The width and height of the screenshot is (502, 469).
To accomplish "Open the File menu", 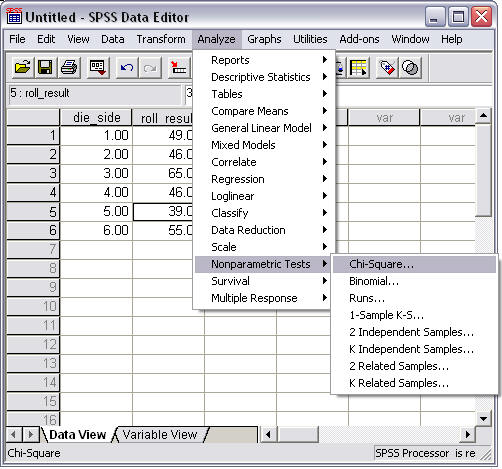I will [17, 39].
